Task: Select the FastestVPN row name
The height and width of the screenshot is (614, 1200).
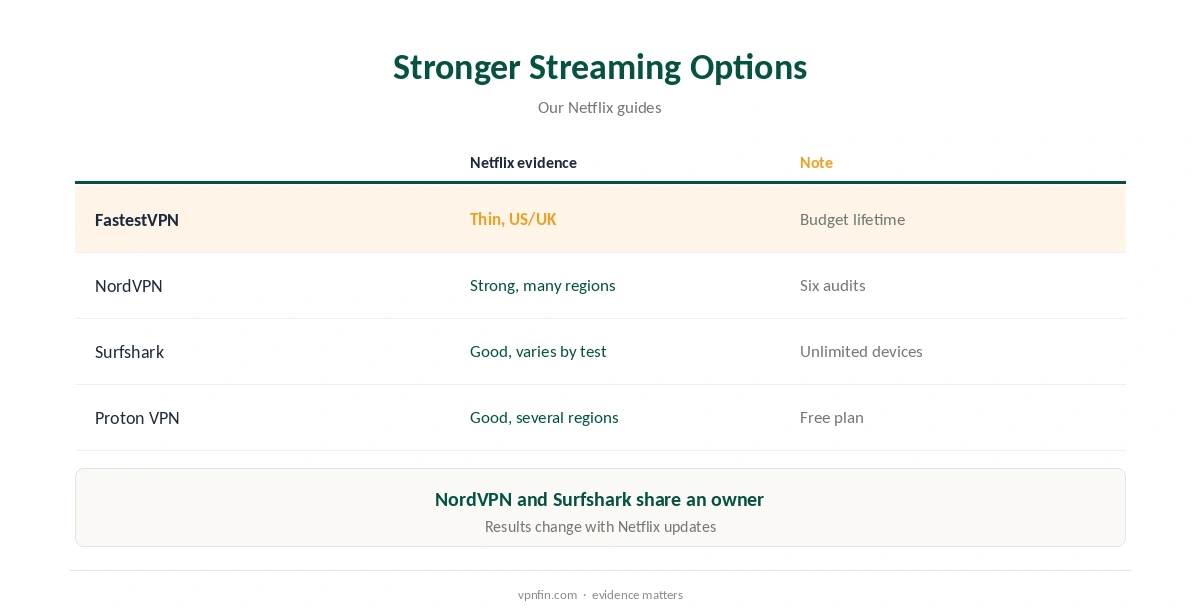Action: [137, 220]
